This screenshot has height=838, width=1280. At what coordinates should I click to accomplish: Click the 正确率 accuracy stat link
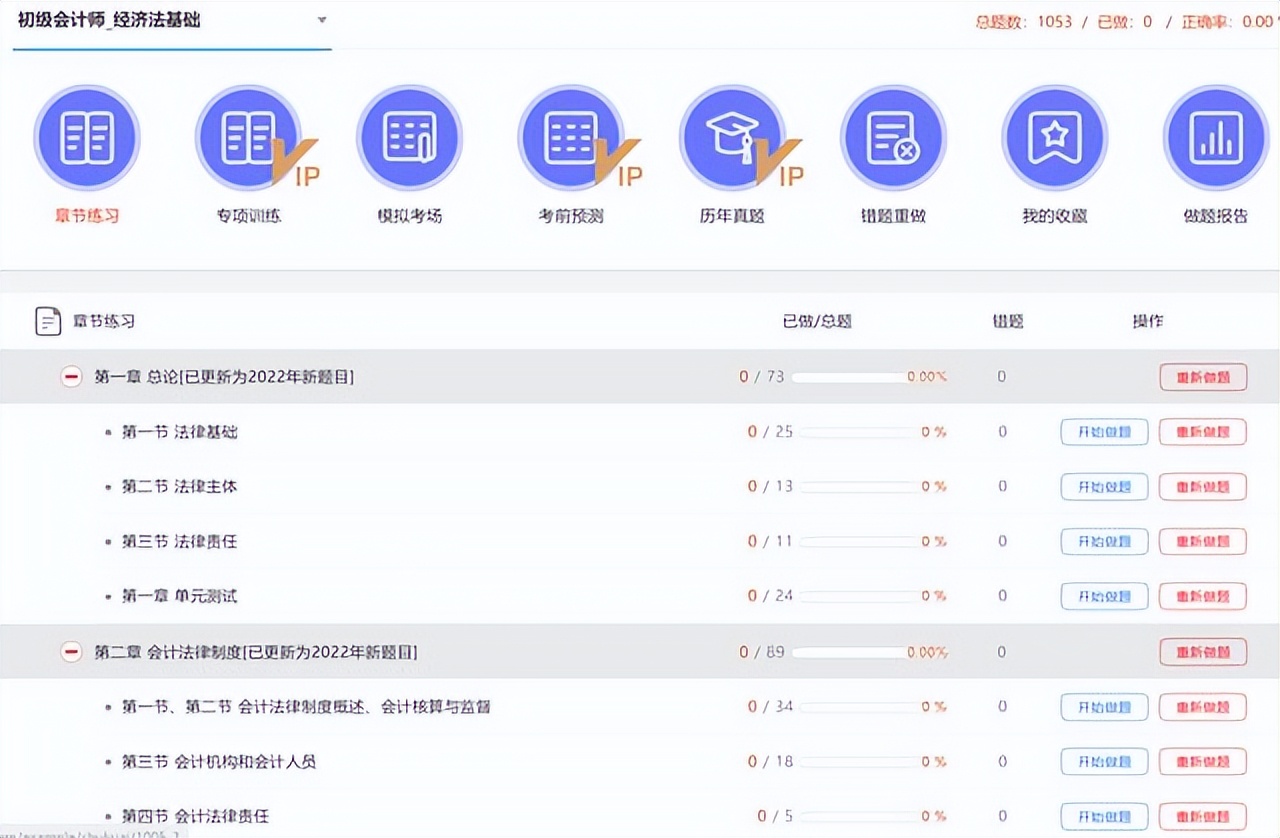coord(1209,20)
